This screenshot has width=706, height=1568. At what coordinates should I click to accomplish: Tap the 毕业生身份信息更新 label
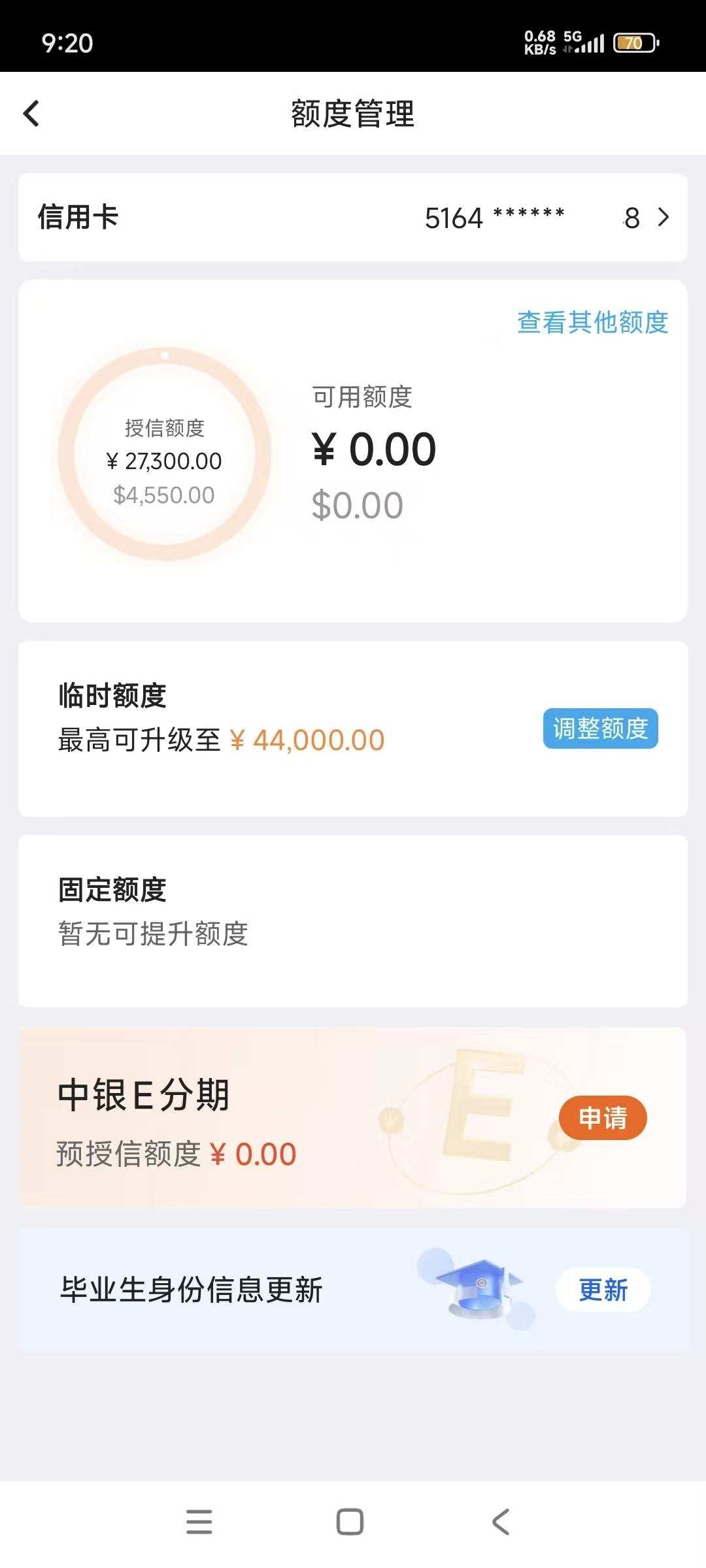pyautogui.click(x=192, y=1290)
